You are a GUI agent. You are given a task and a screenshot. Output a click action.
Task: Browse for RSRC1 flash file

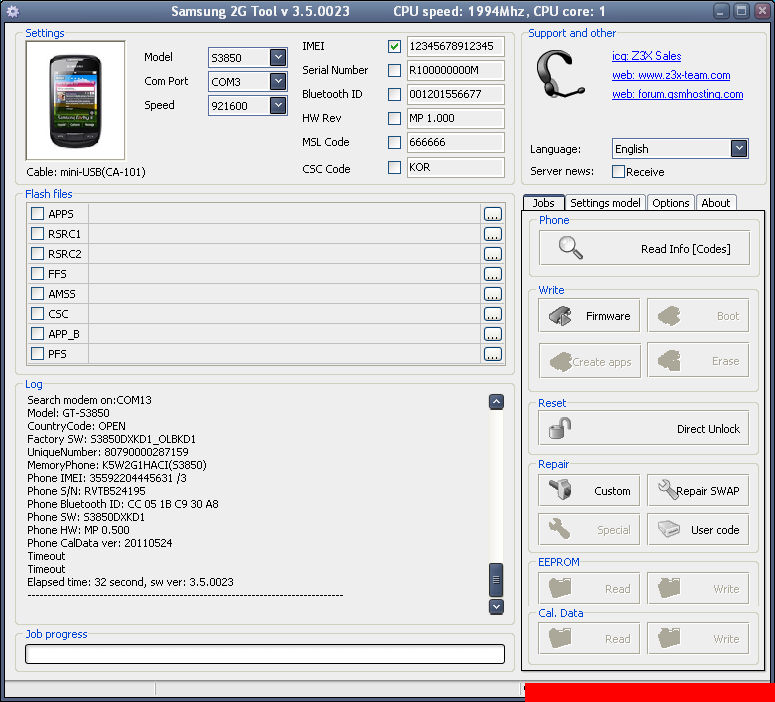coord(493,234)
